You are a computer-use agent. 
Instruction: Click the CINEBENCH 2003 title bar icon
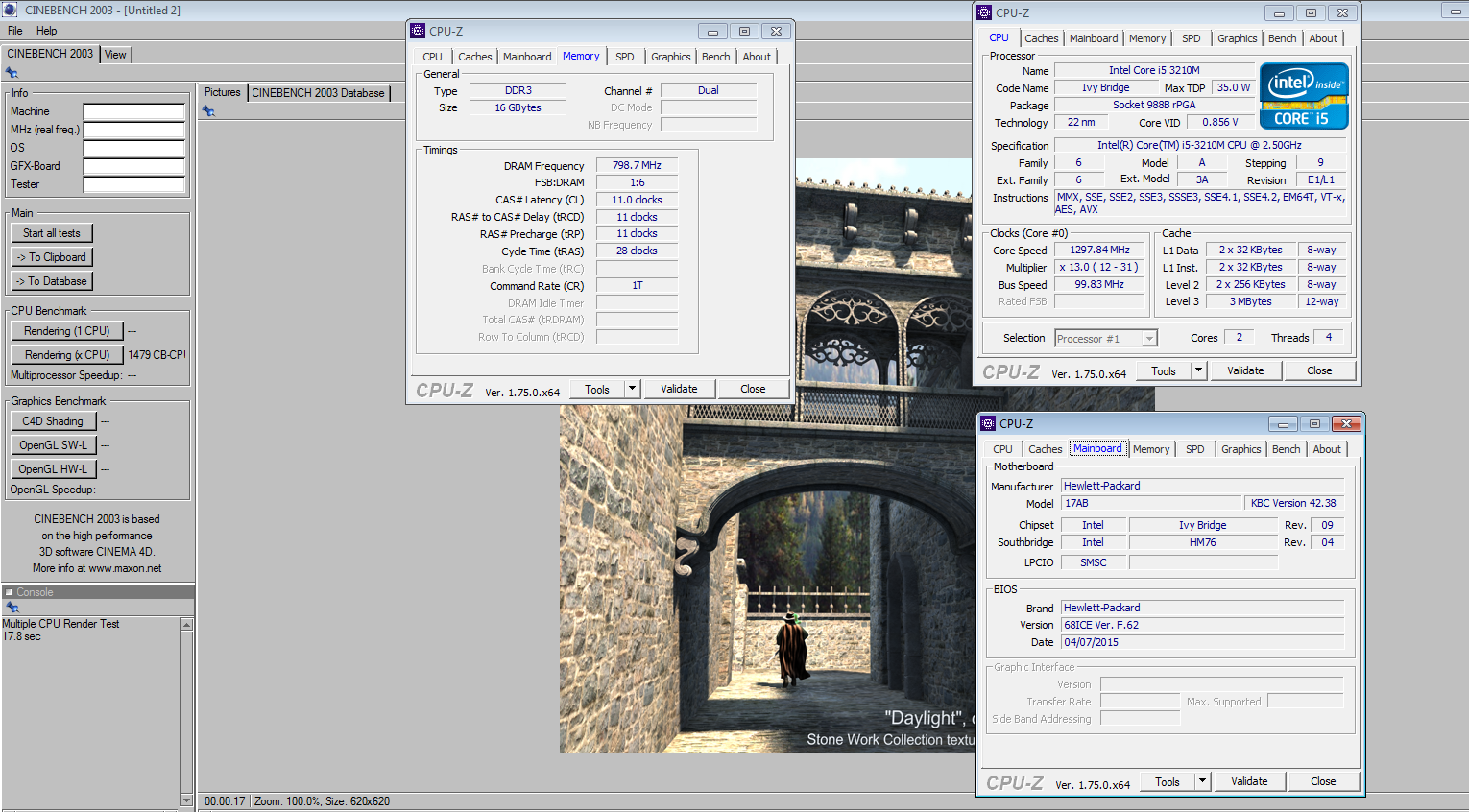pos(10,10)
